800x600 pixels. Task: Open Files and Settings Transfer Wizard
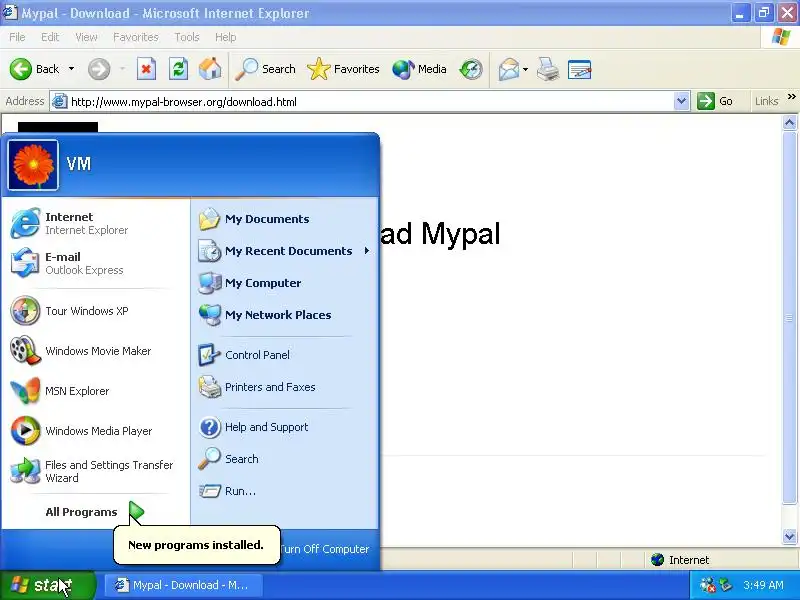pos(96,471)
